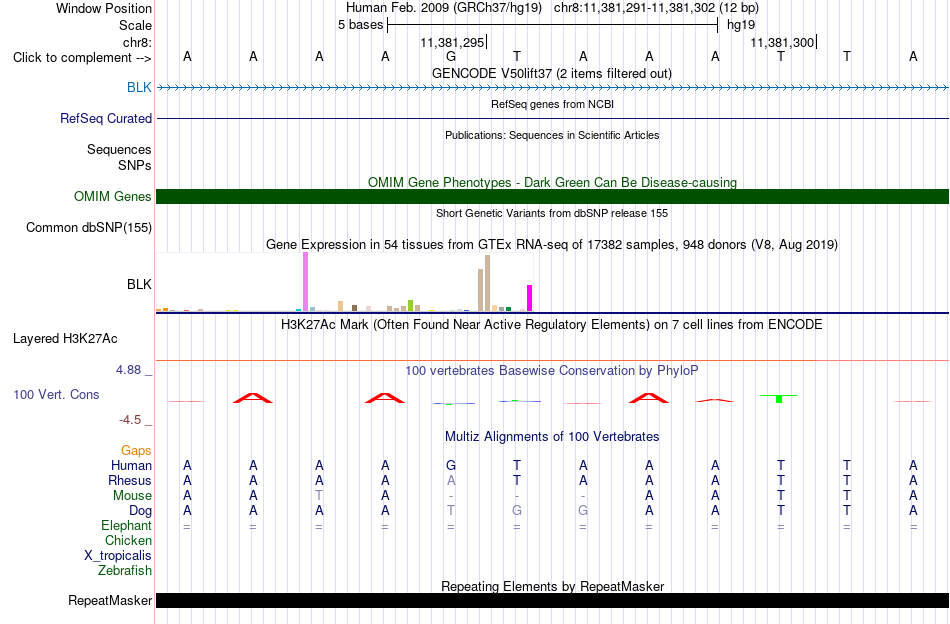
Task: Select the Mouse species label
Action: point(133,496)
